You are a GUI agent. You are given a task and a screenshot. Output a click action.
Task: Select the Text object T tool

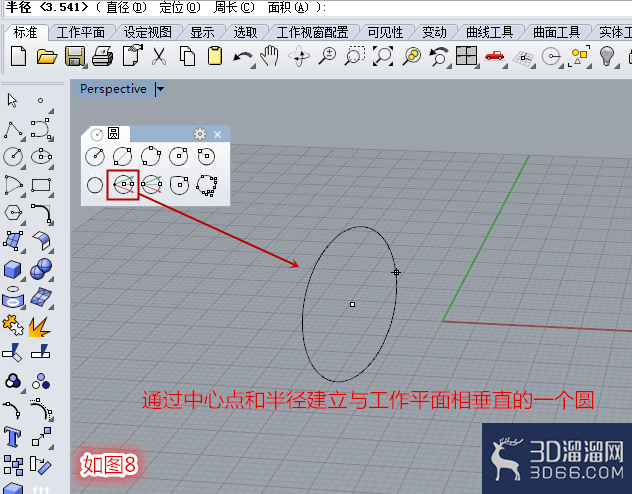pyautogui.click(x=12, y=438)
